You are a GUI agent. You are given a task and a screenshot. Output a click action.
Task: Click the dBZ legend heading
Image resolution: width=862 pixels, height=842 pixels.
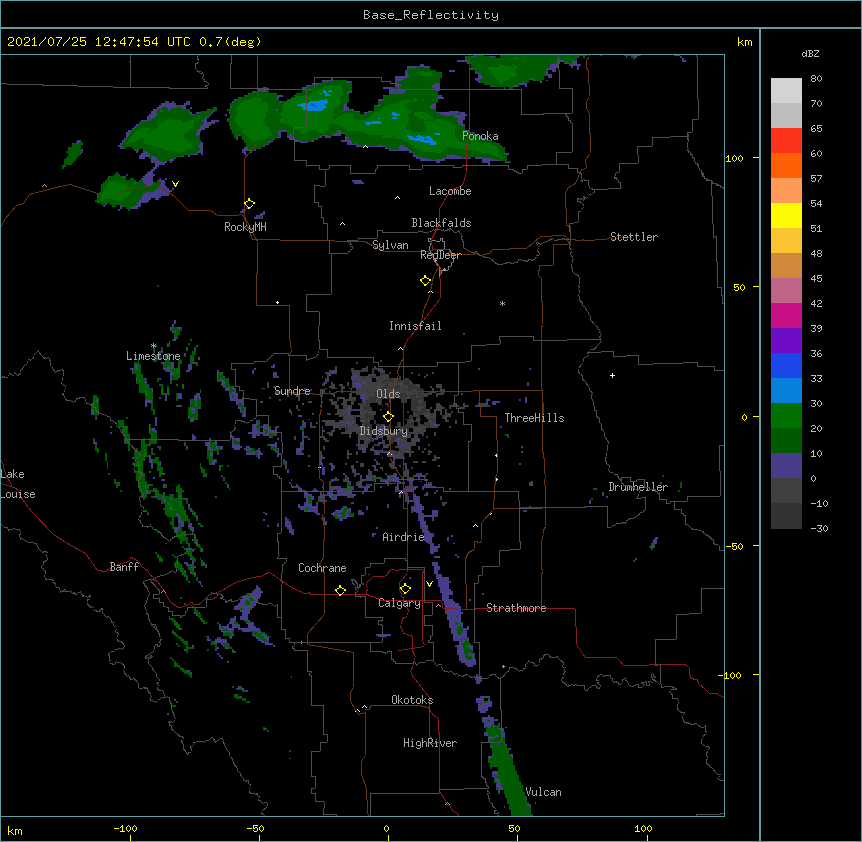(x=810, y=54)
